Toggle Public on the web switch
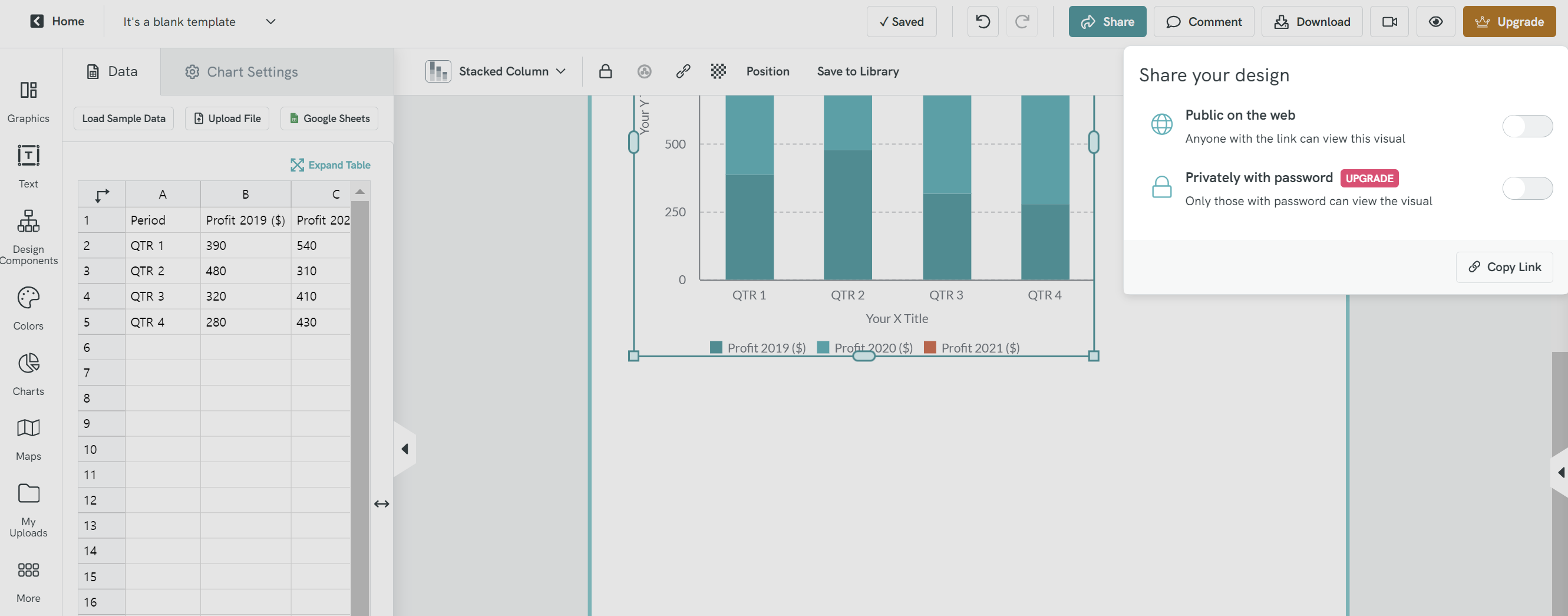Image resolution: width=1568 pixels, height=616 pixels. [1527, 126]
